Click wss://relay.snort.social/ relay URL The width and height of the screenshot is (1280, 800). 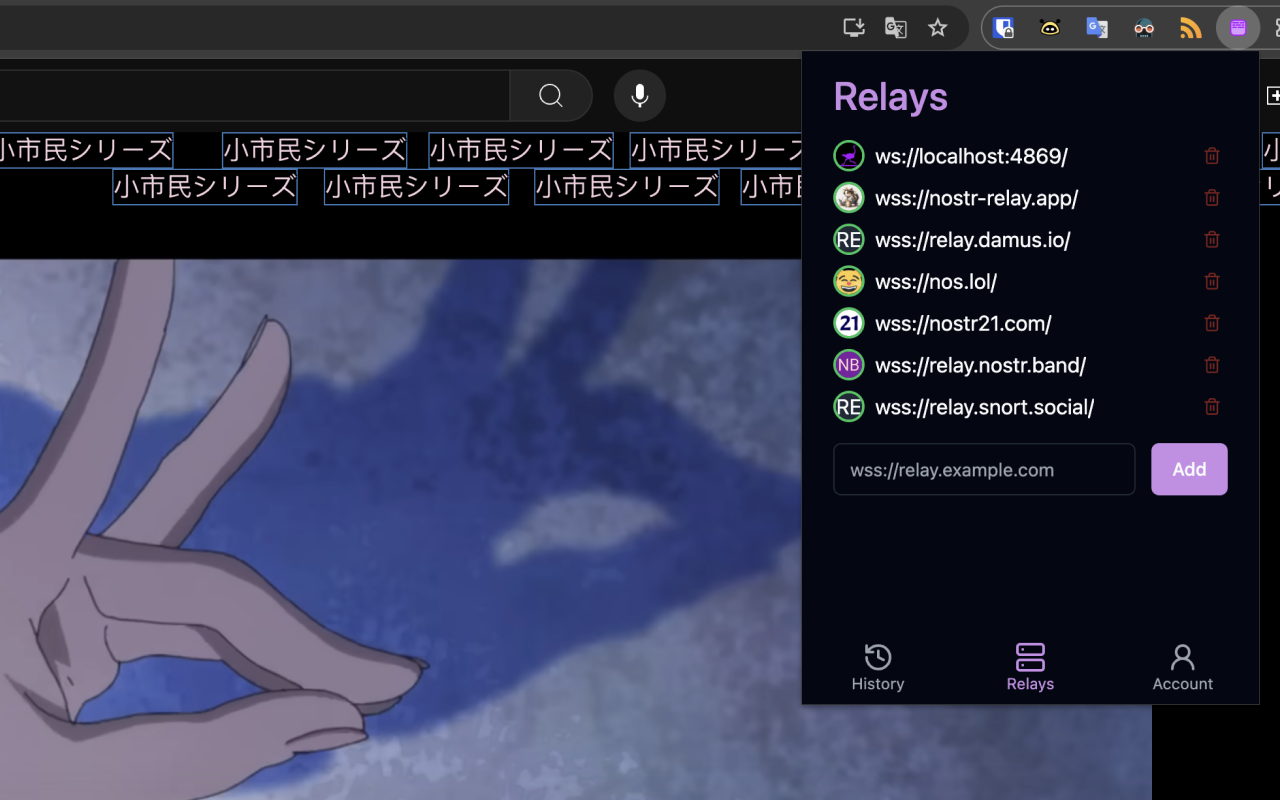984,407
